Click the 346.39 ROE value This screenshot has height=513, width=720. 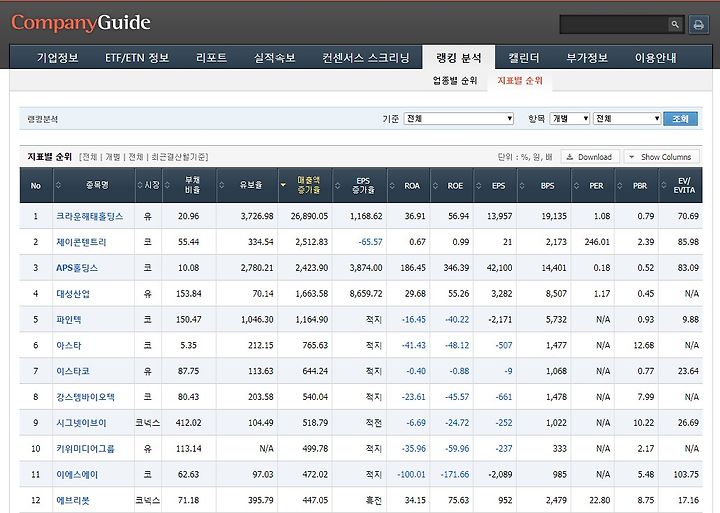[456, 268]
